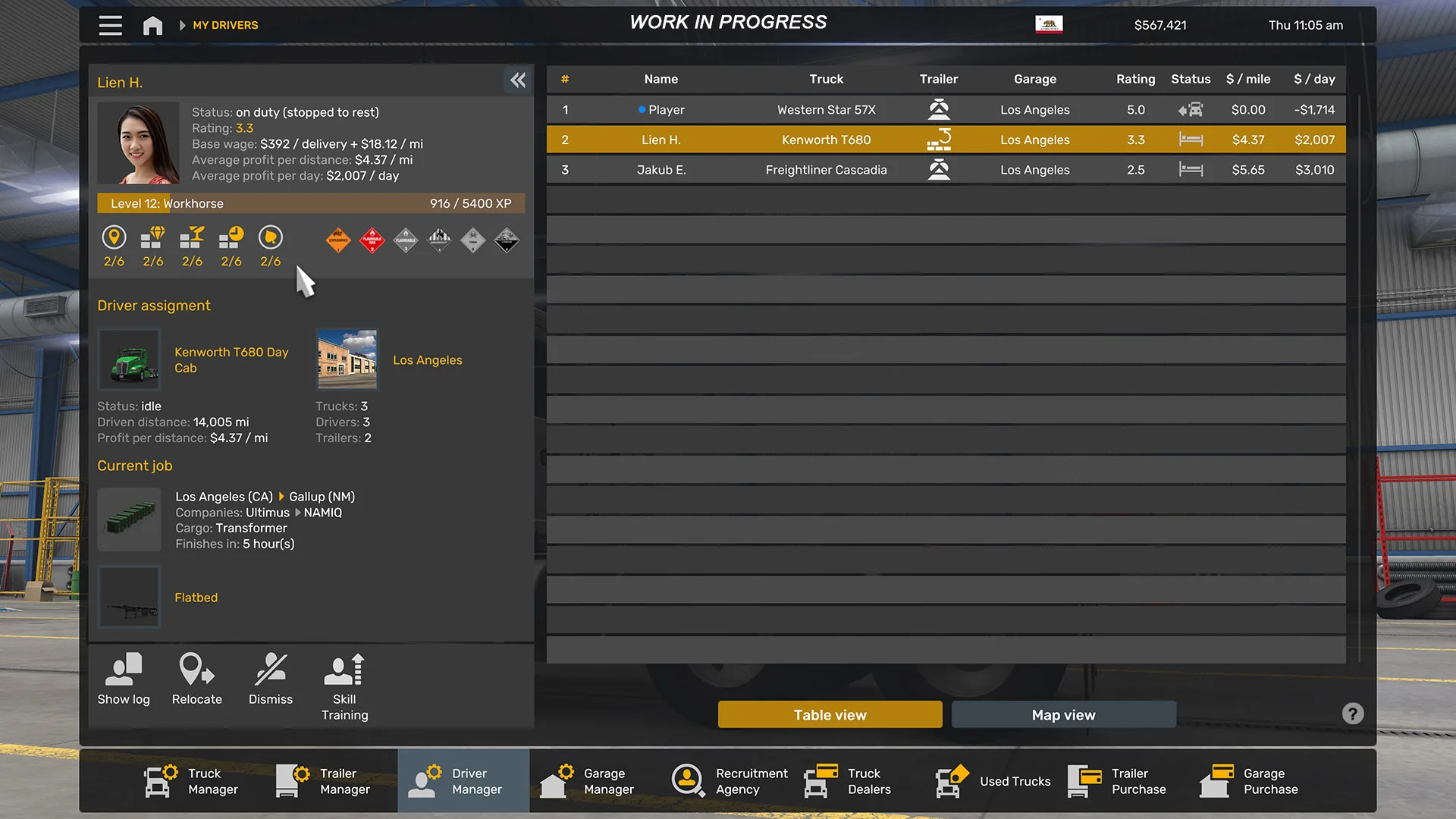The width and height of the screenshot is (1456, 819).
Task: Click the Level 12 Workhorse XP bar
Action: click(x=311, y=203)
